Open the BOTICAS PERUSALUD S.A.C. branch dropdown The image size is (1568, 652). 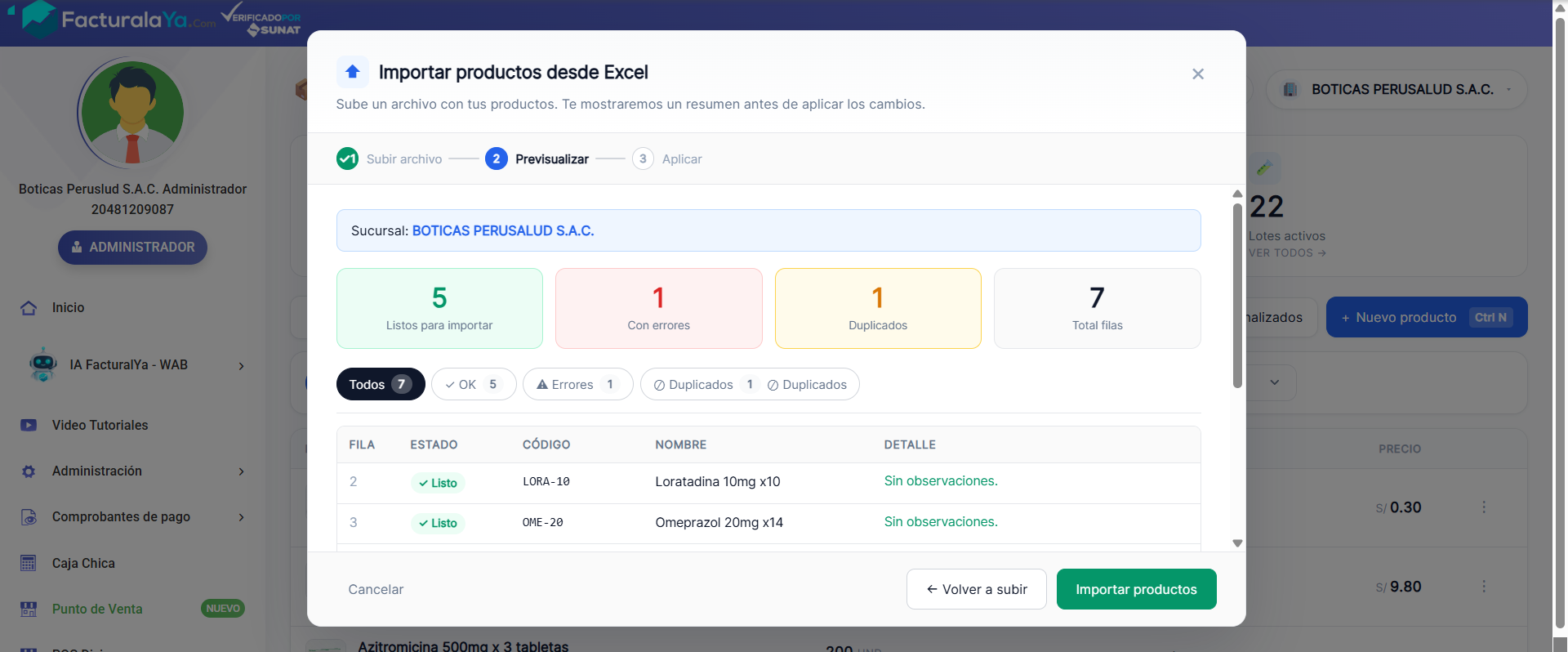point(1398,89)
